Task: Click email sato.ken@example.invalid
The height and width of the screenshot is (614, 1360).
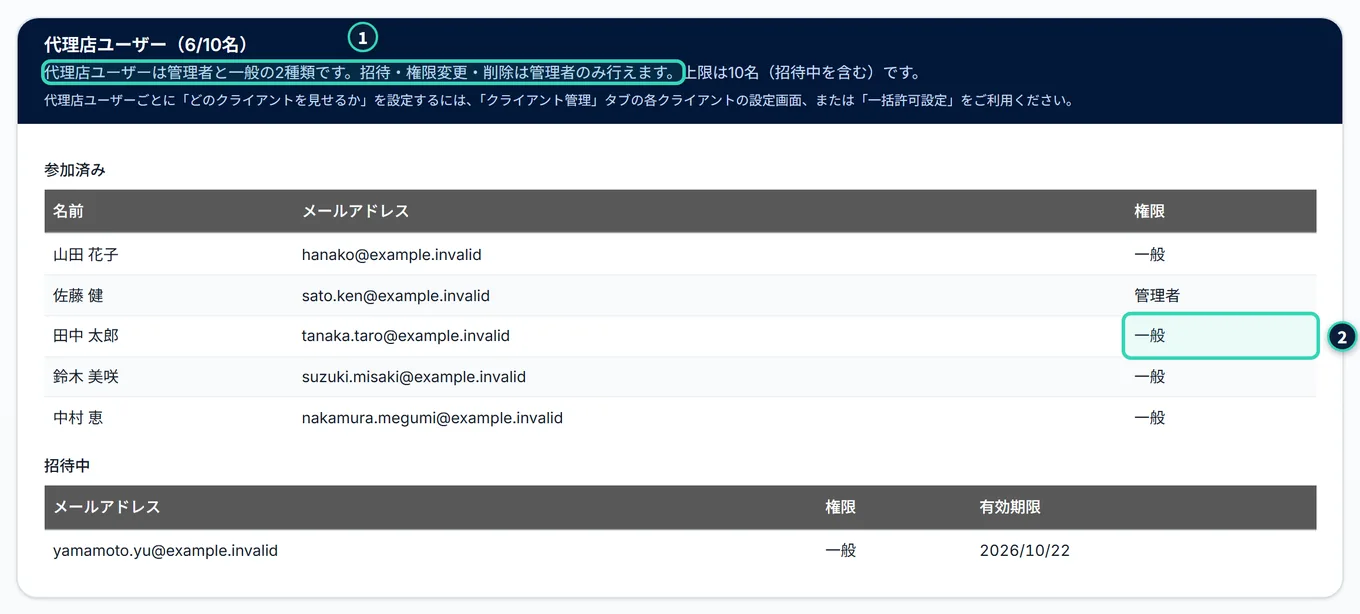Action: pos(396,295)
